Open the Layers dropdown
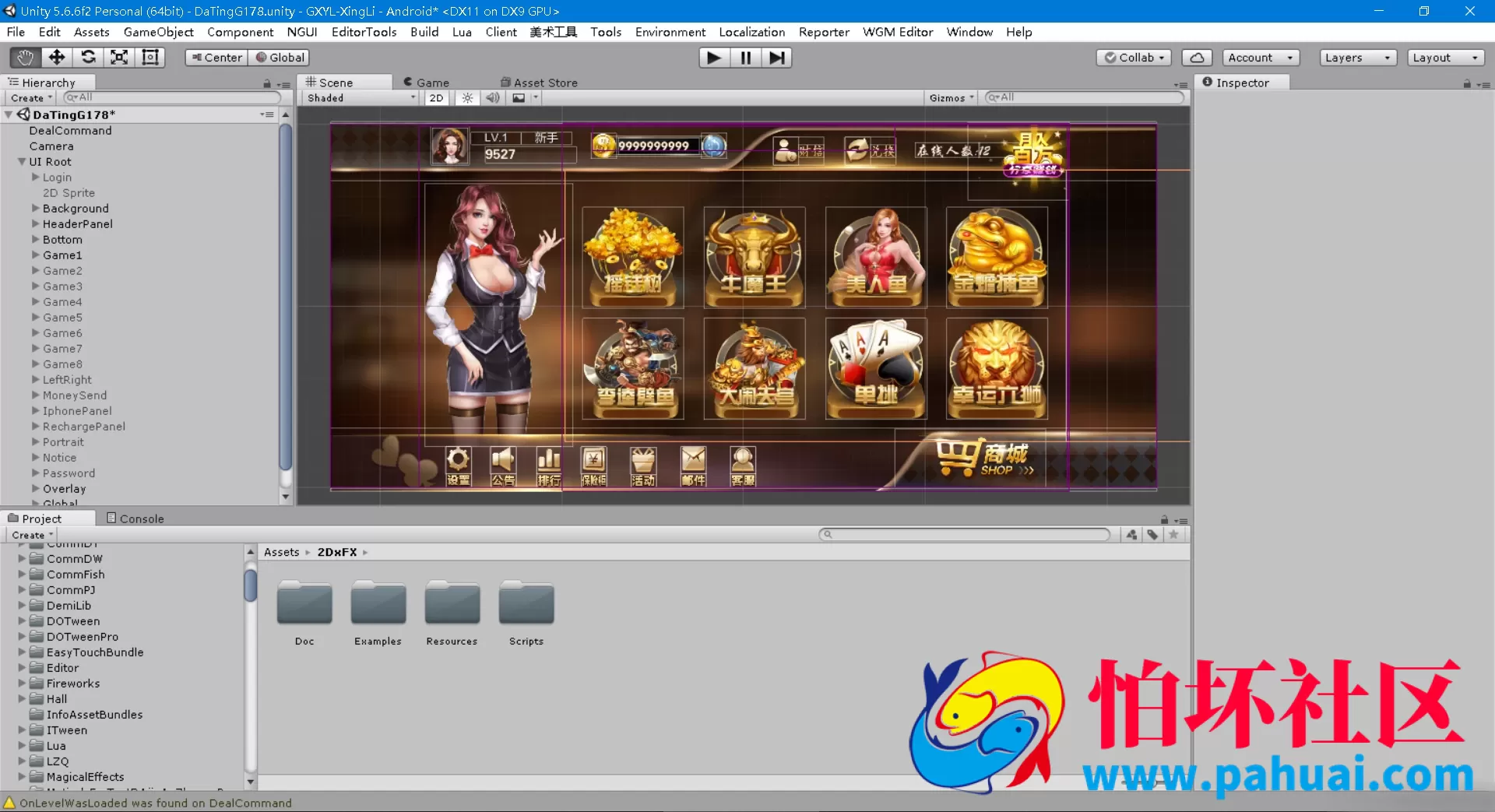The height and width of the screenshot is (812, 1495). 1358,58
